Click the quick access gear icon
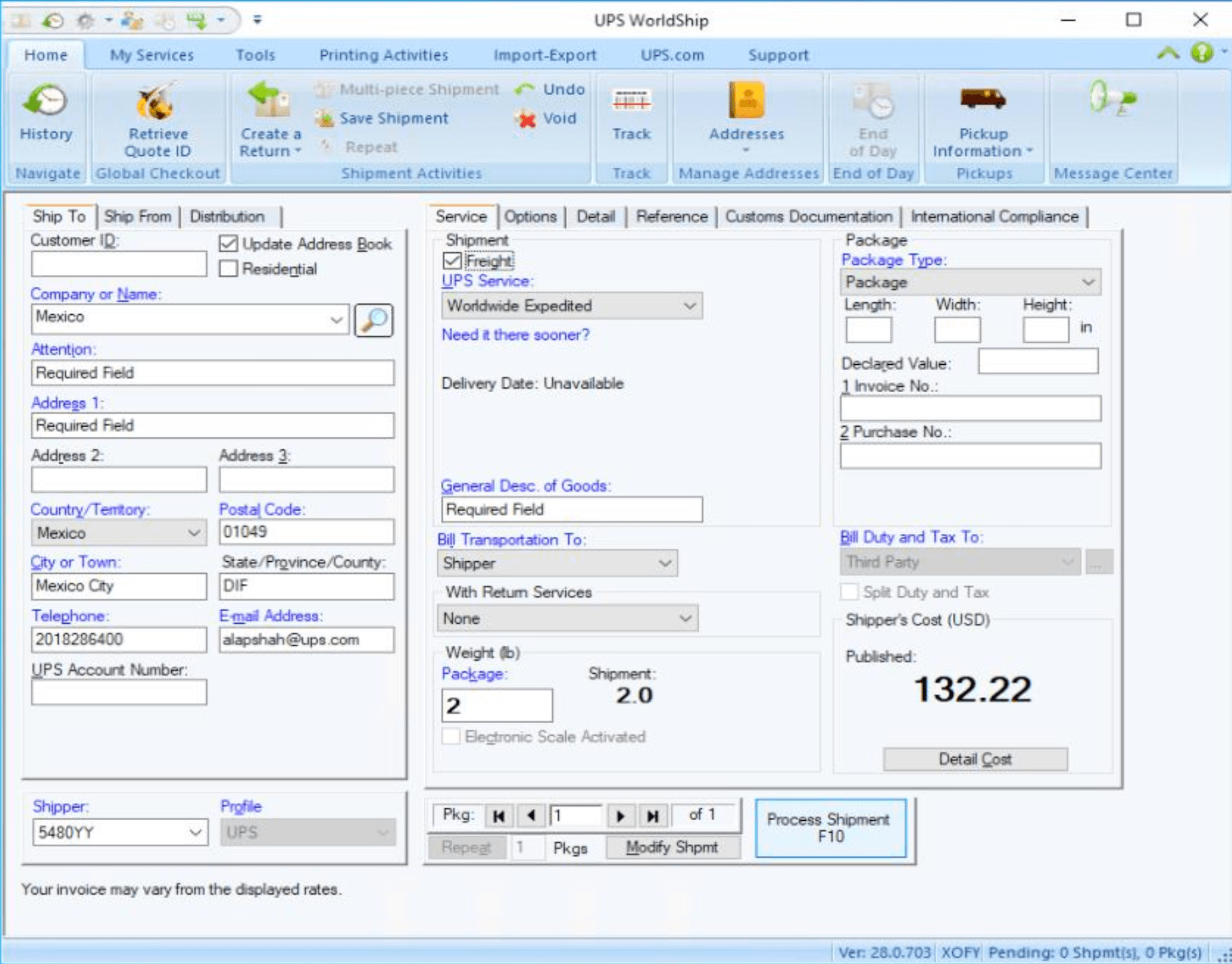Viewport: 1232px width, 964px height. click(x=85, y=21)
